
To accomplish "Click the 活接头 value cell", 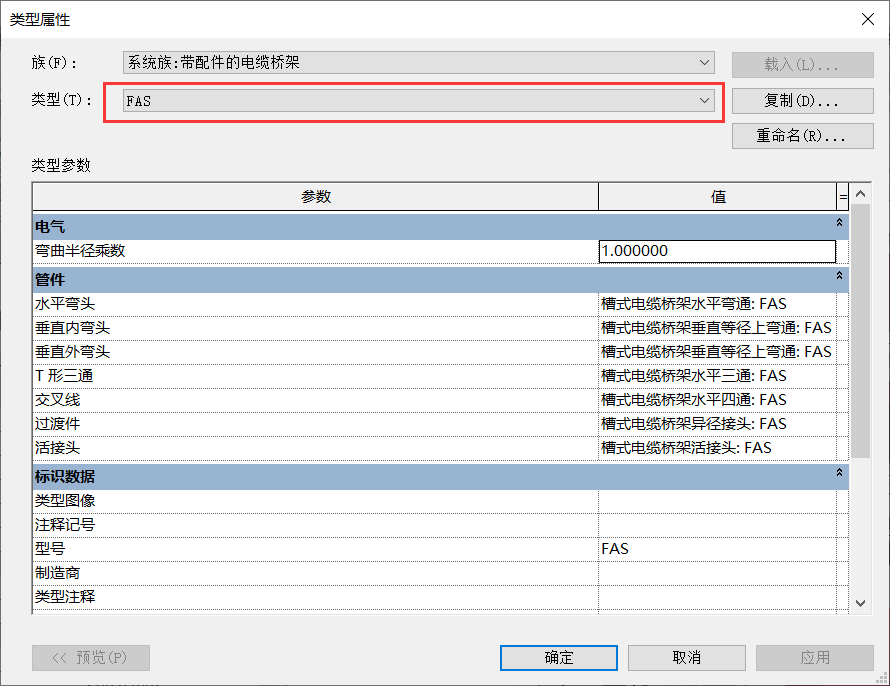I will (x=716, y=448).
